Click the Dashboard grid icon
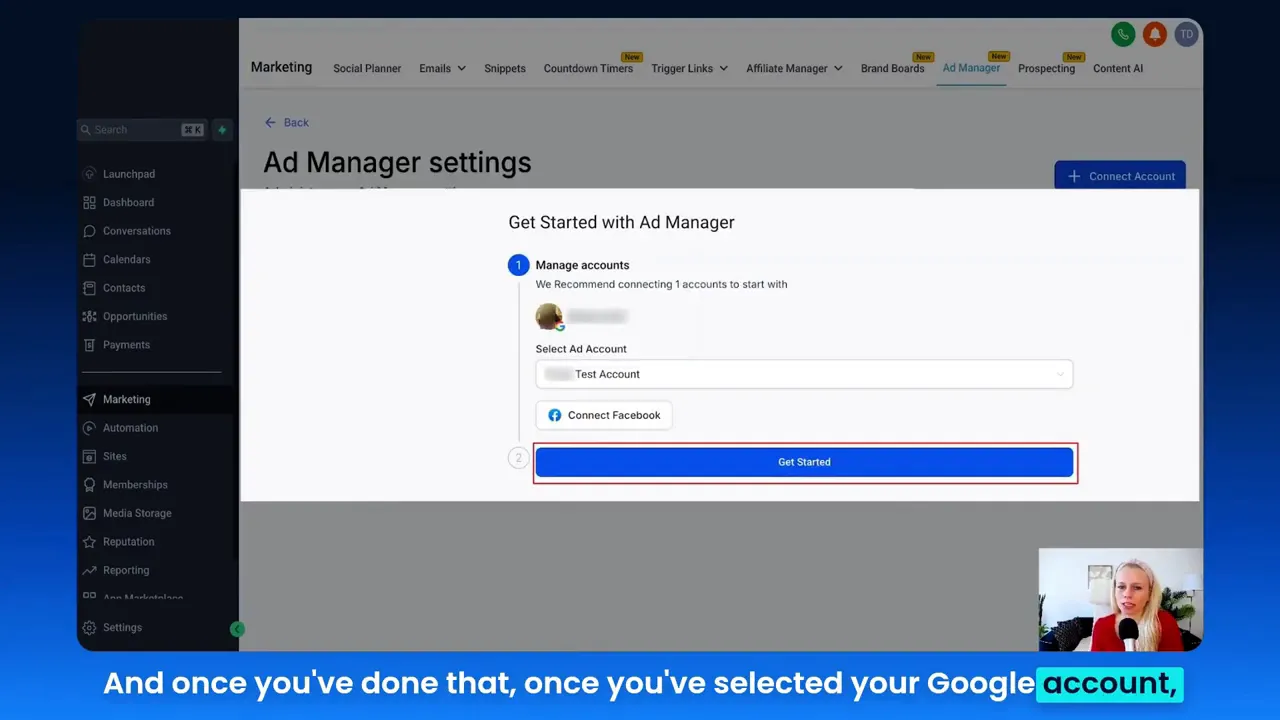 [x=90, y=202]
